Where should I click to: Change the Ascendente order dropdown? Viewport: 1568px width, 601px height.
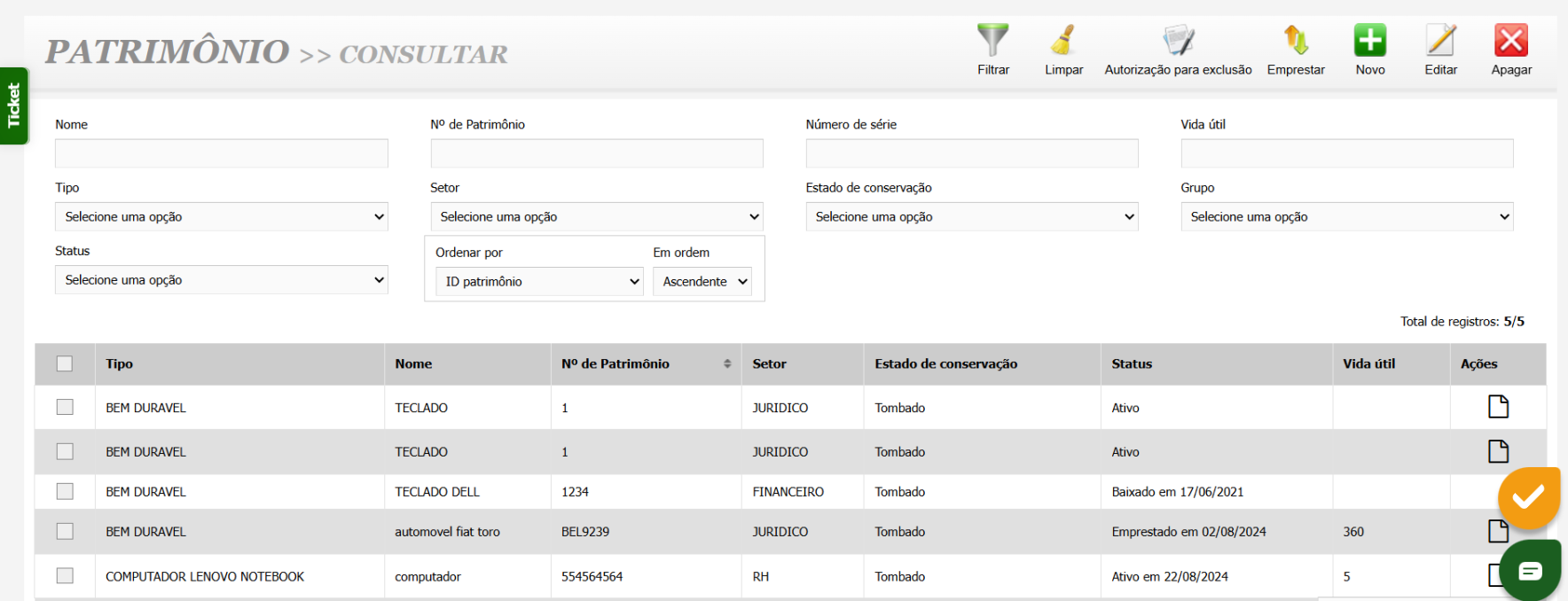(x=702, y=282)
